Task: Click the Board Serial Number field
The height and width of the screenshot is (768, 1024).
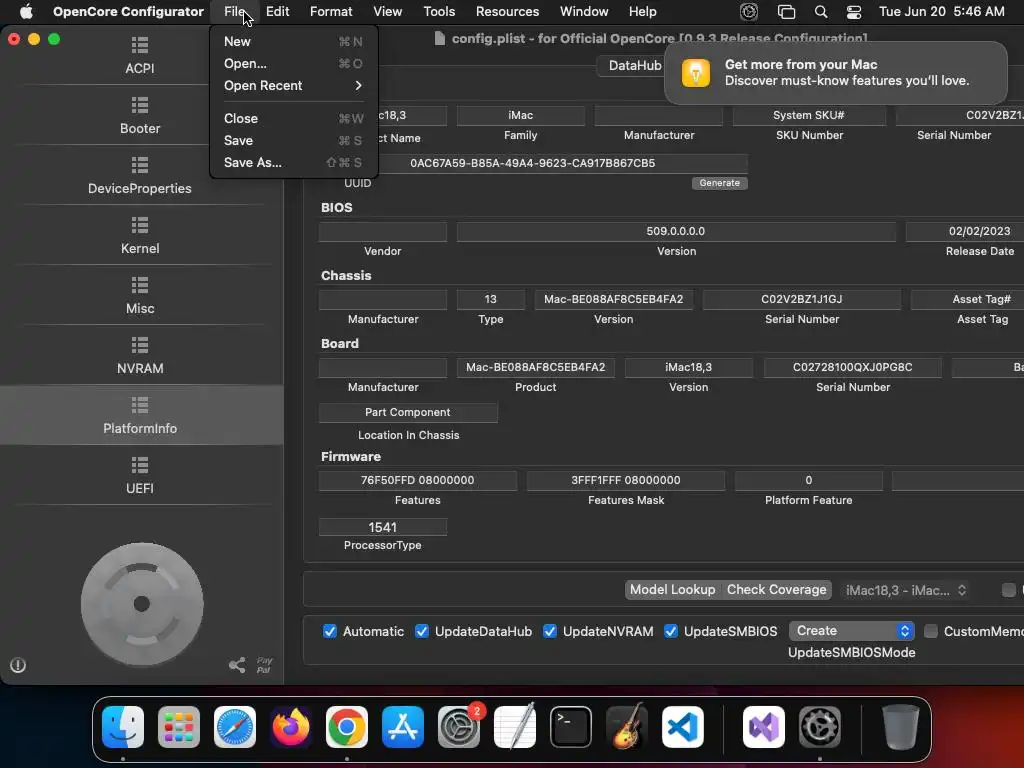Action: click(852, 367)
